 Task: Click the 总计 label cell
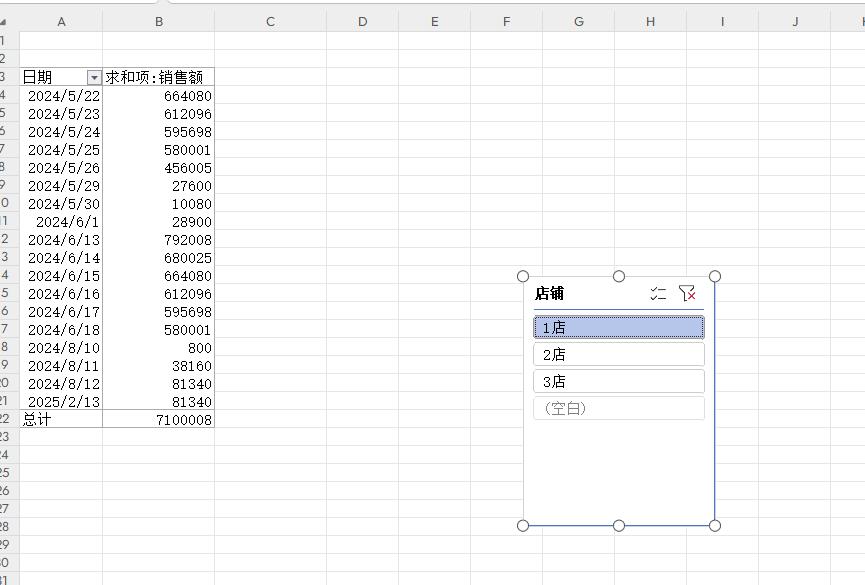coord(61,419)
